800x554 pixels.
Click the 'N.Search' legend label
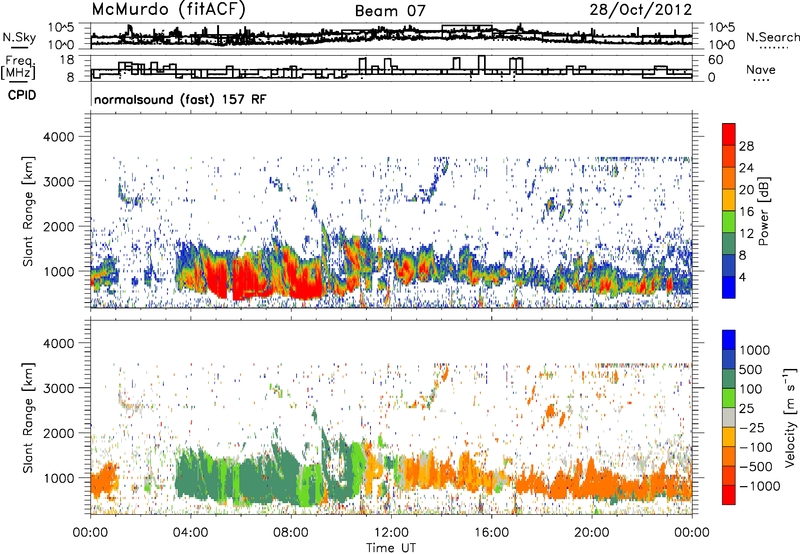(x=772, y=37)
